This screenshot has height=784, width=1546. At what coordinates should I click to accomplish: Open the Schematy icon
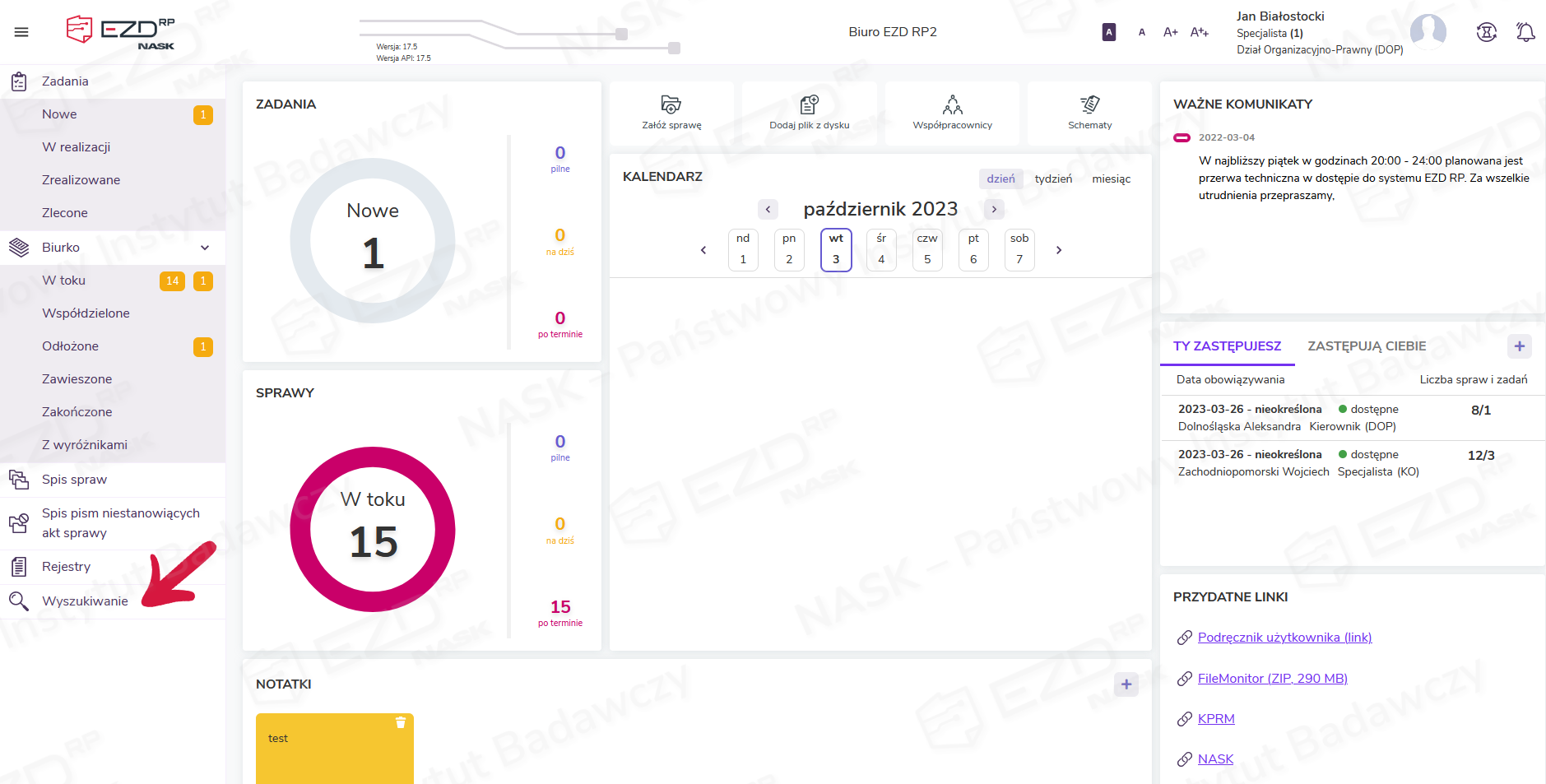1089,104
